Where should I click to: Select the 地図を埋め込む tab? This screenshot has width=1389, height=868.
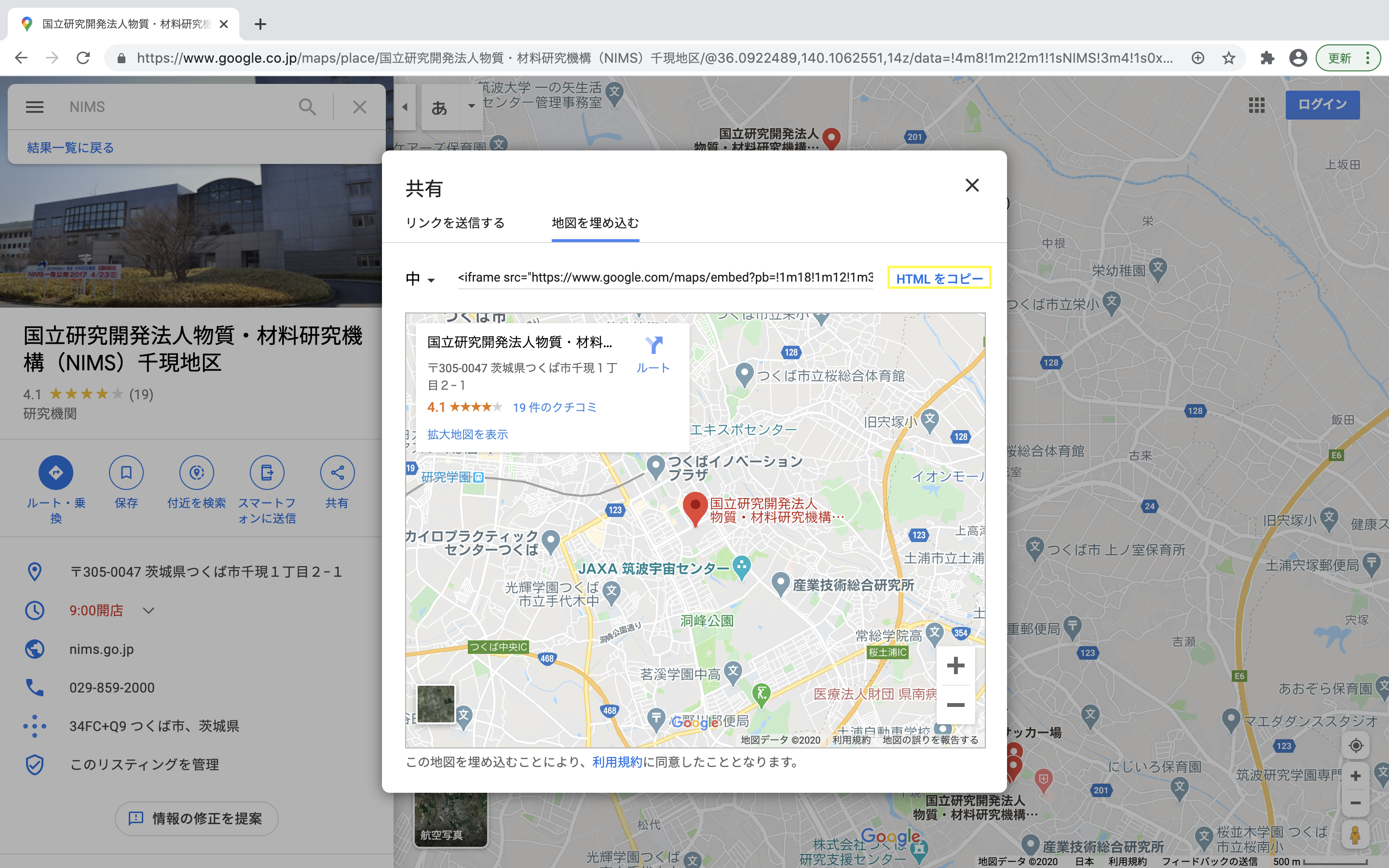[595, 223]
